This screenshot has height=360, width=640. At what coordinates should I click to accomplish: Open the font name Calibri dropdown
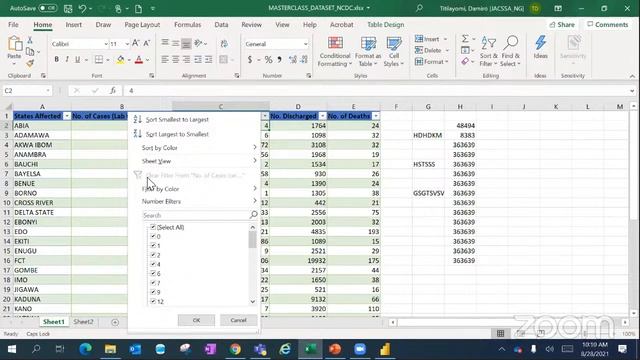[x=106, y=44]
